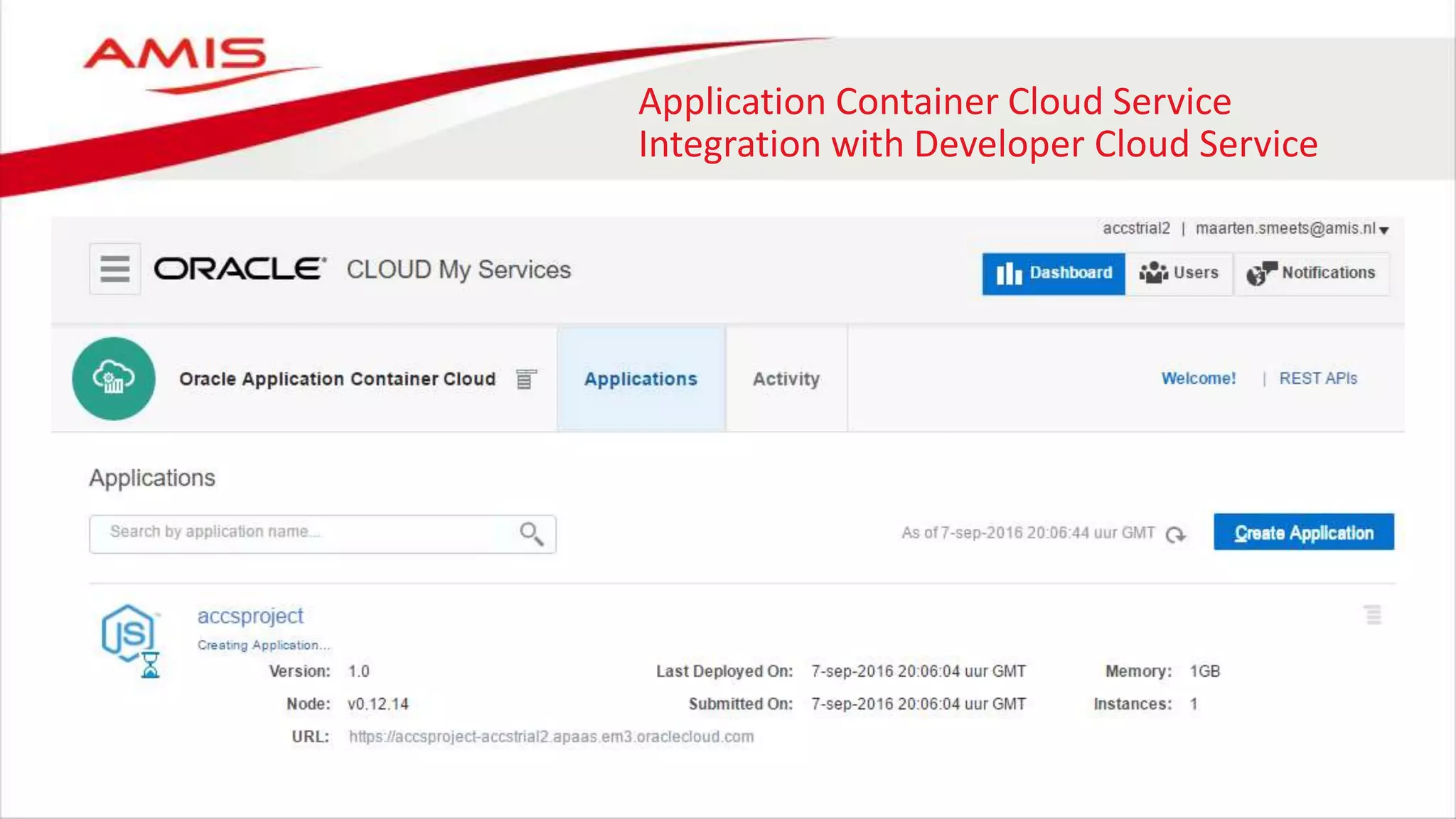Select the Node version value v0.12.14
Screen dimensions: 1456x819
(x=378, y=704)
